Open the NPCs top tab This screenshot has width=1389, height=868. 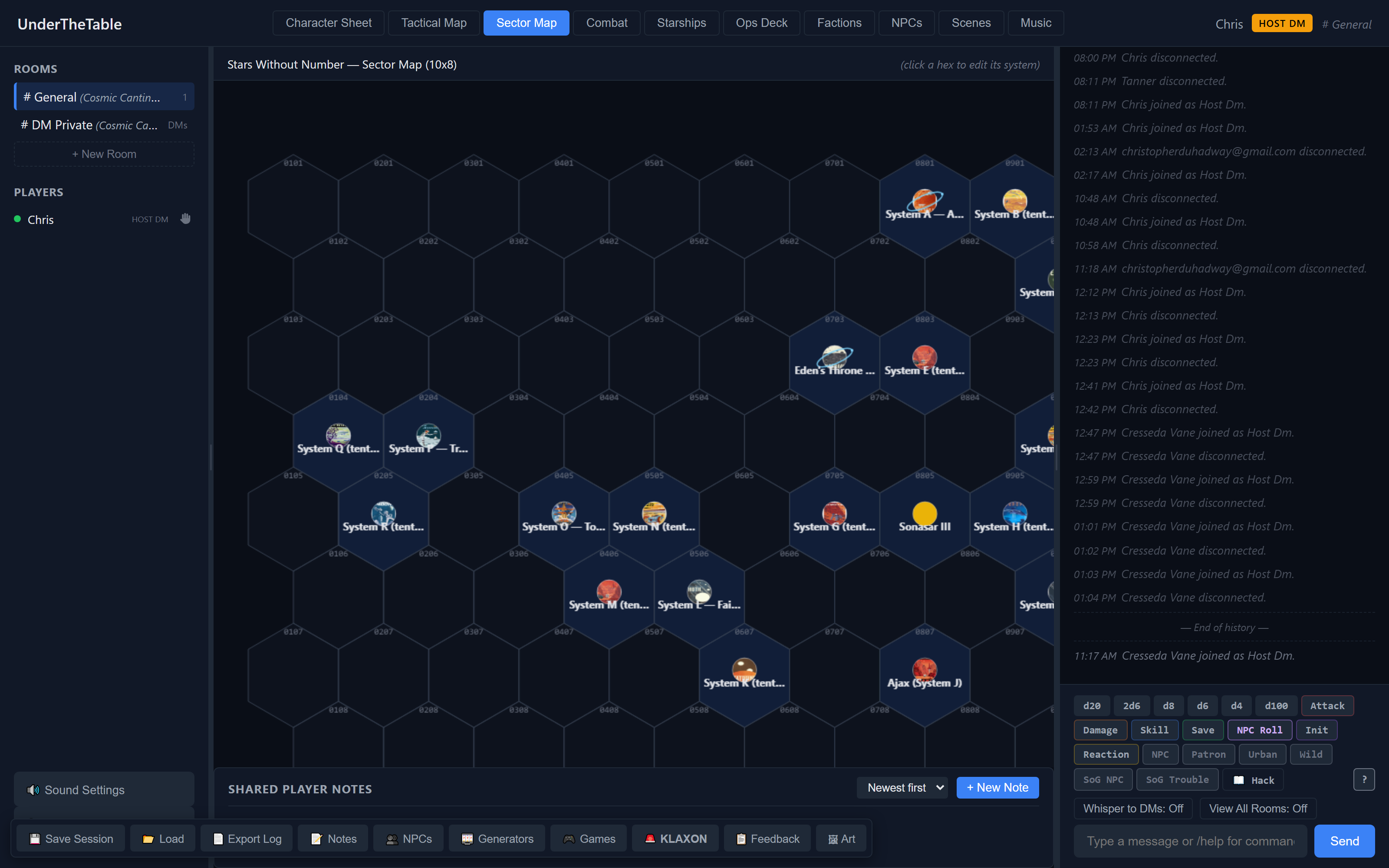pyautogui.click(x=906, y=23)
